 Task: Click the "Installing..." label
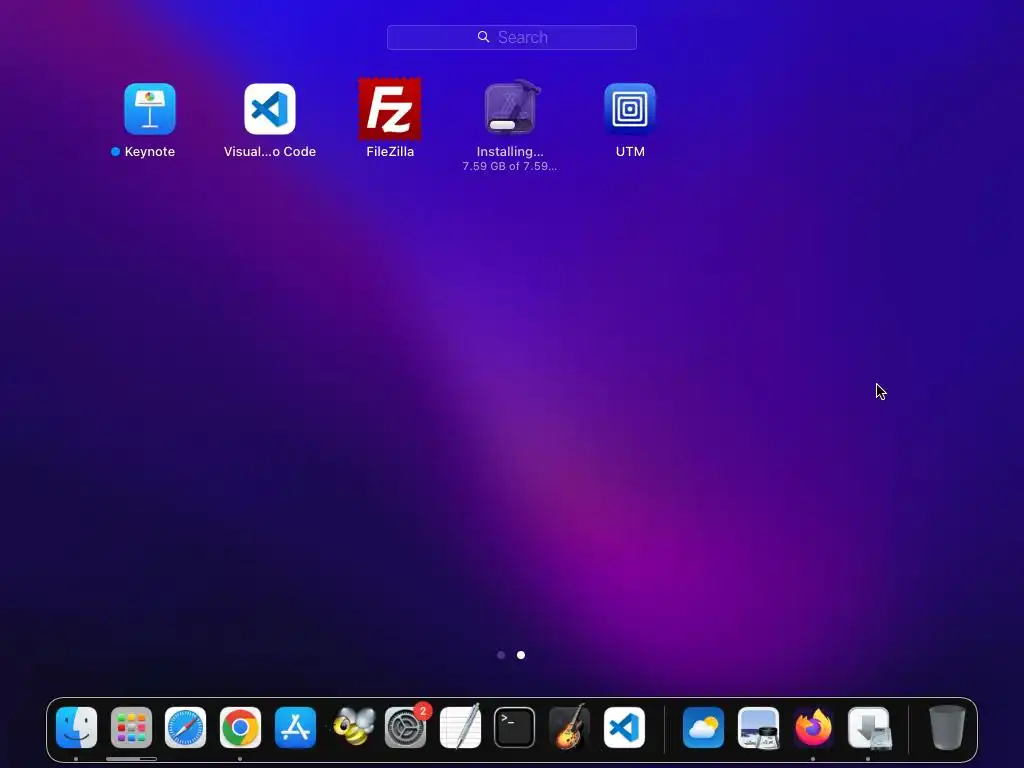[x=510, y=152]
